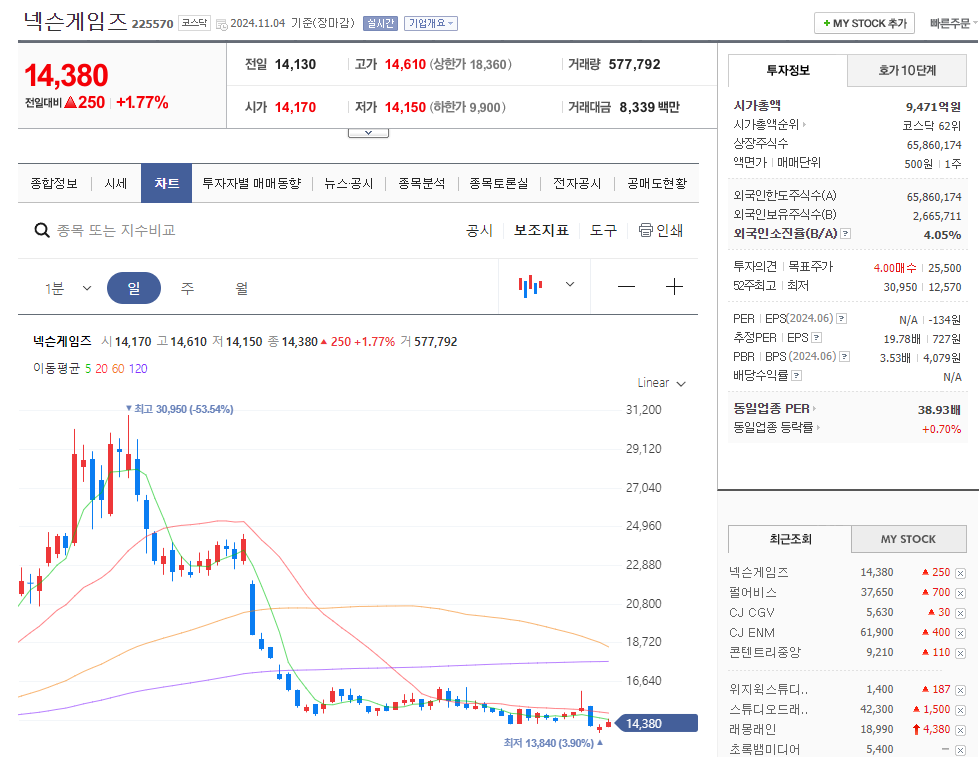Open the 1분 minute interval dropdown
The image size is (980, 757).
pyautogui.click(x=68, y=288)
